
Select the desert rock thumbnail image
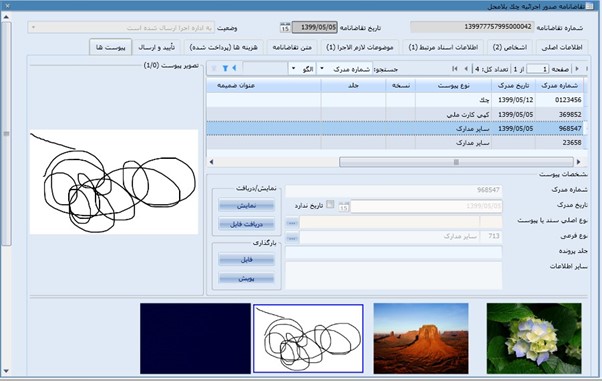tap(421, 338)
